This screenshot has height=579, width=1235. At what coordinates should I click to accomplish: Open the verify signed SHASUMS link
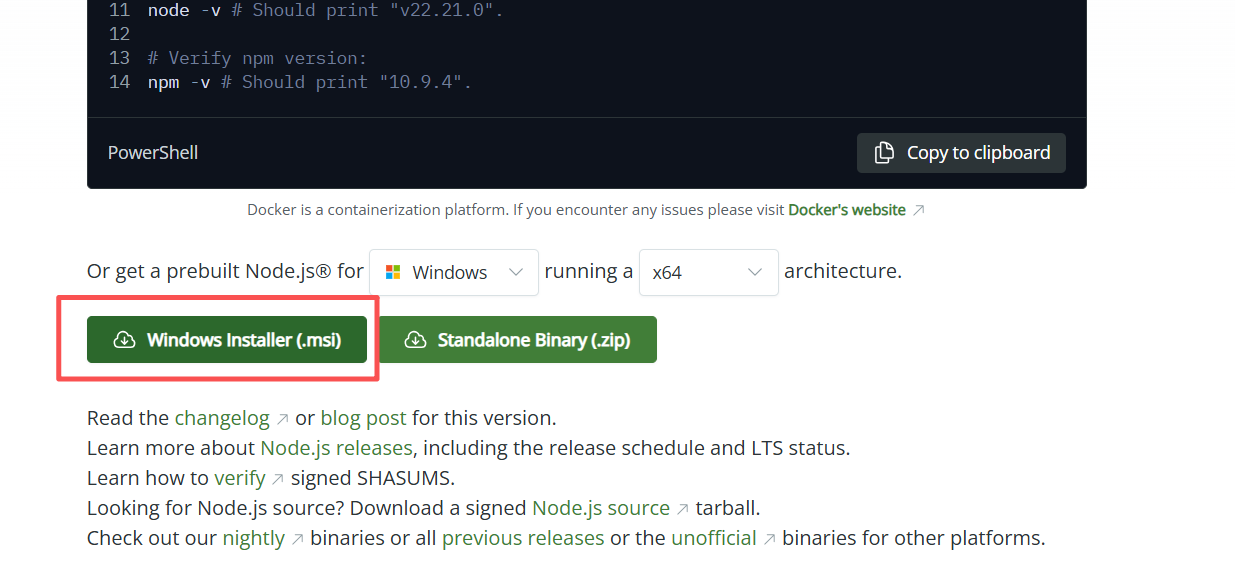240,478
